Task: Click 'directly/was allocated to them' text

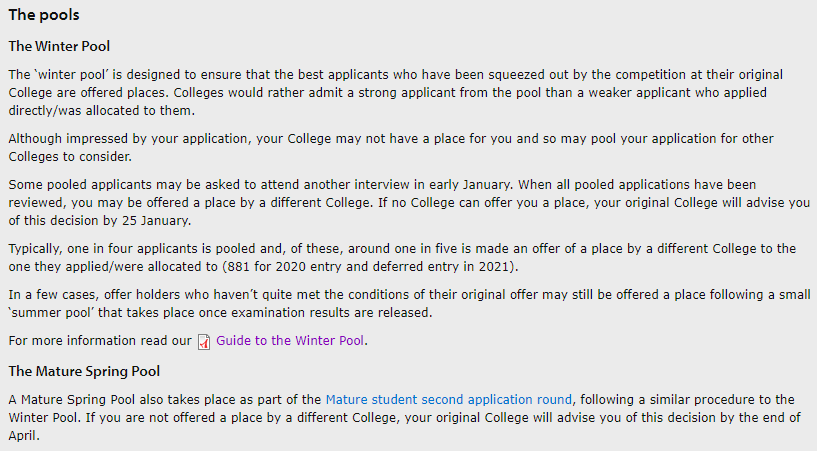Action: (100, 110)
